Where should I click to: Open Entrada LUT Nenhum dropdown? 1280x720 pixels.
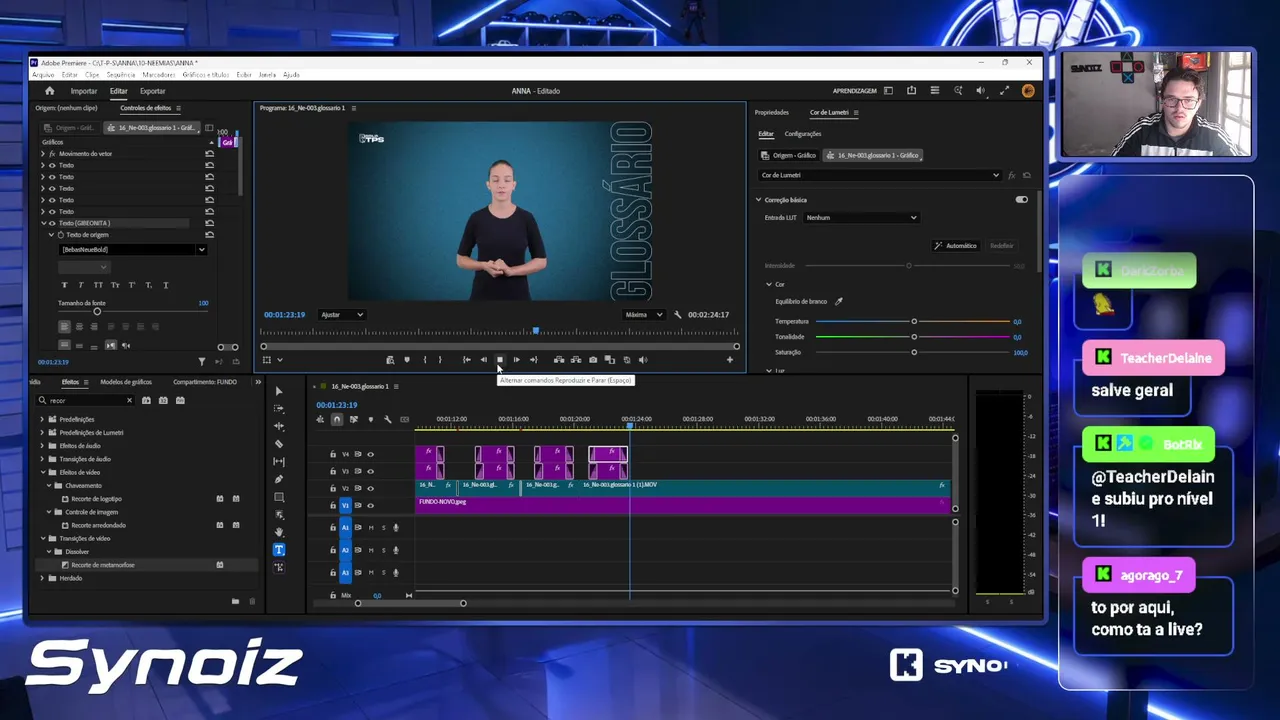coord(861,218)
